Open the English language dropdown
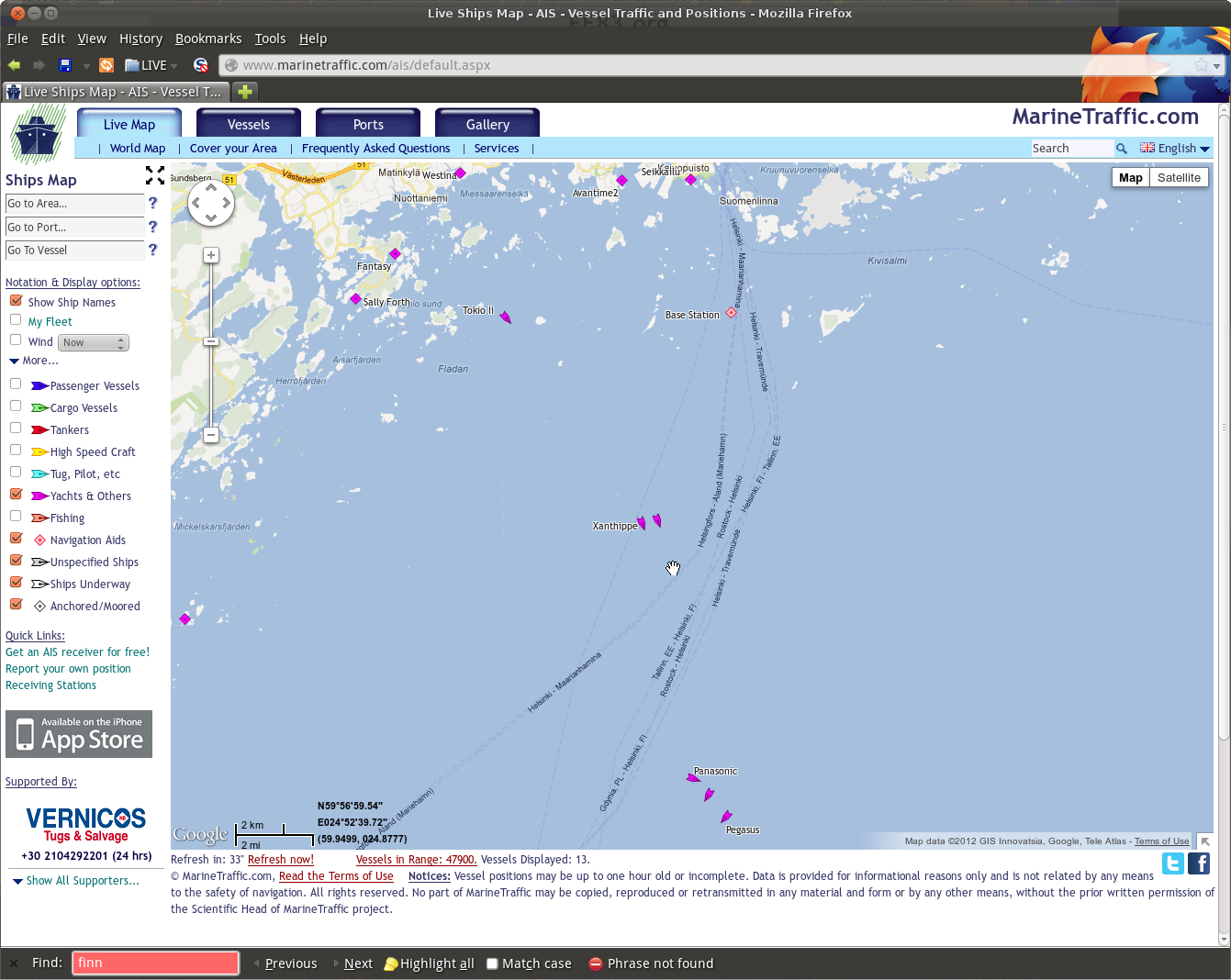The width and height of the screenshot is (1231, 980). click(1175, 149)
